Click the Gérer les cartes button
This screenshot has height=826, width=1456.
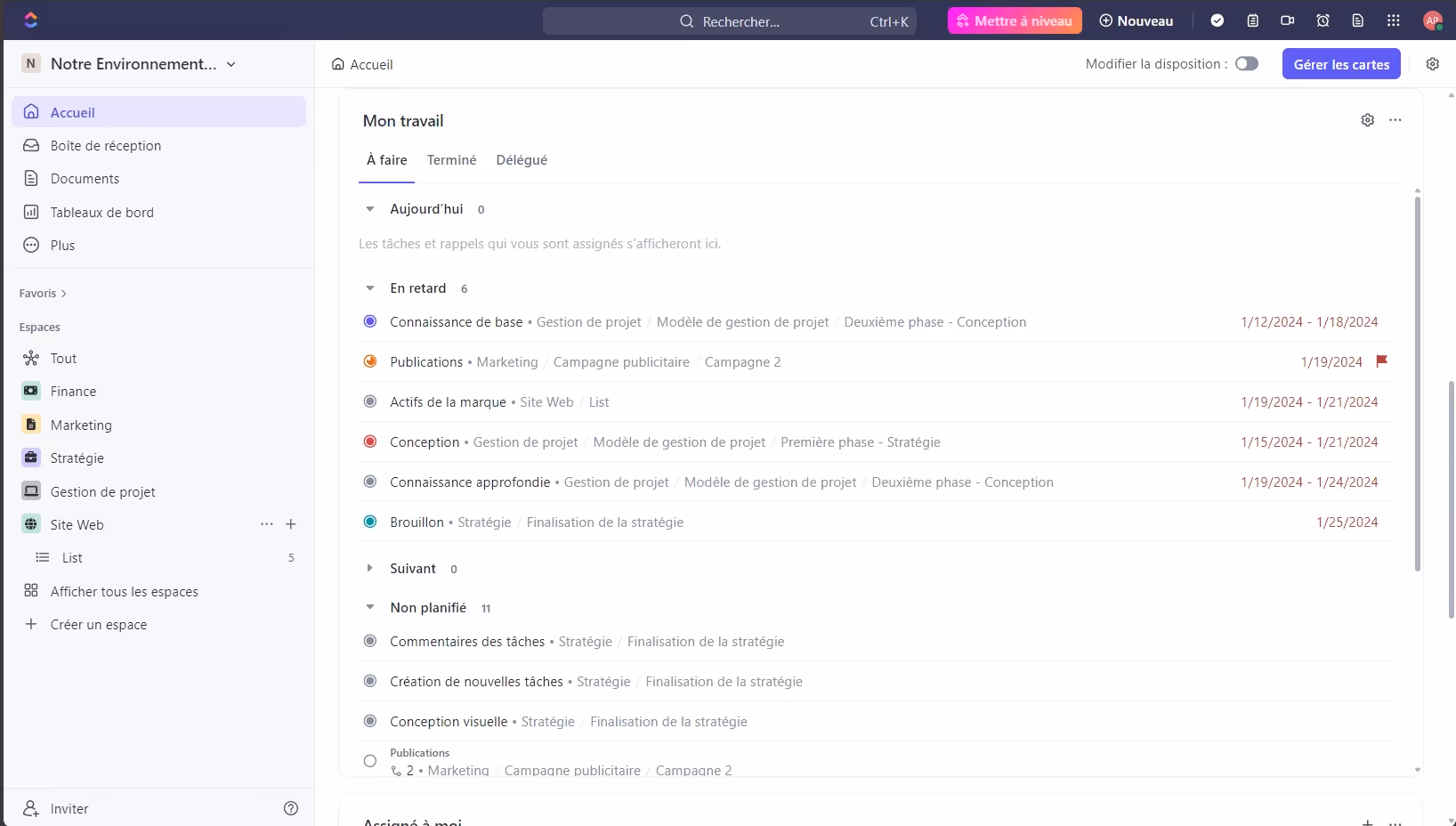pyautogui.click(x=1341, y=63)
